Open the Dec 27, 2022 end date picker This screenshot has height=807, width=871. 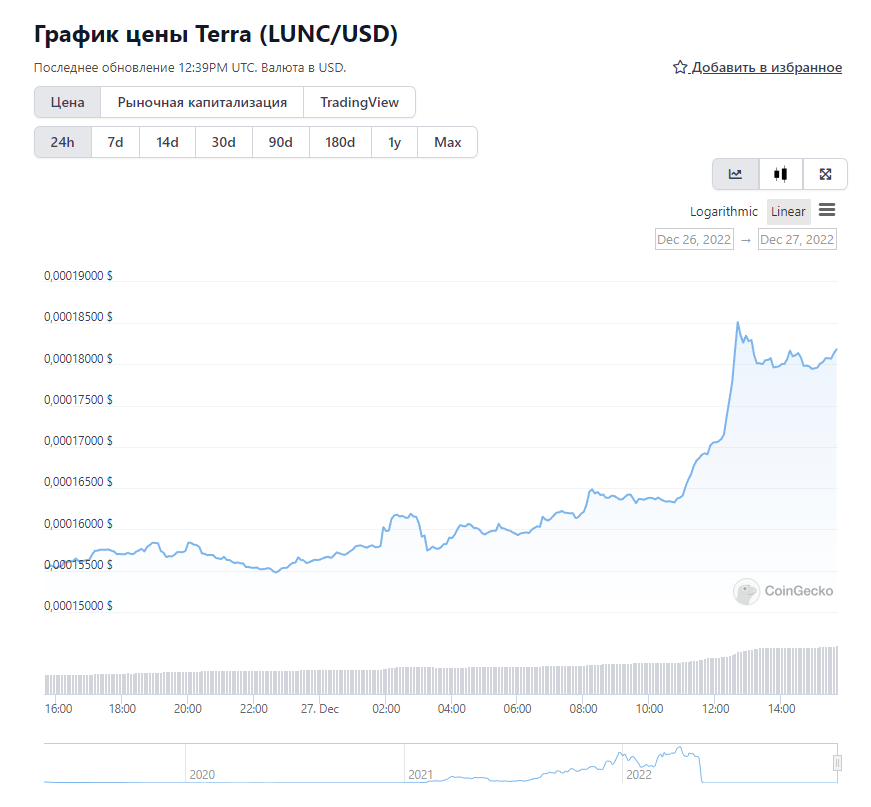point(797,239)
